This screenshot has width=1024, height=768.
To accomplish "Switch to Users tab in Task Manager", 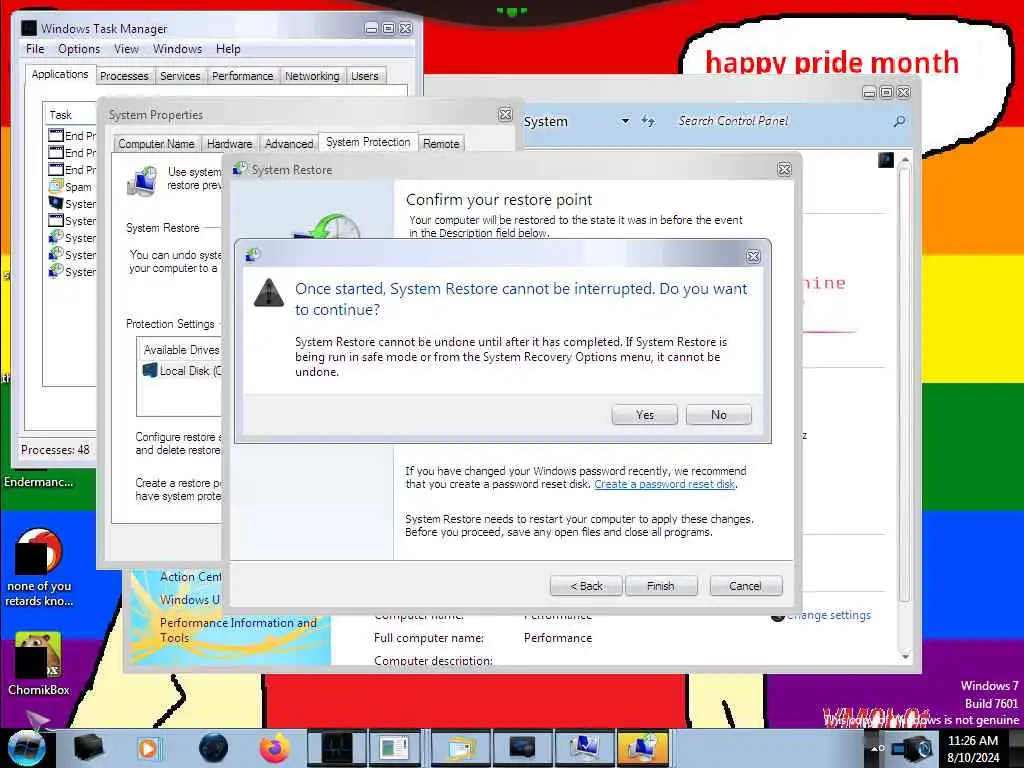I will 364,76.
